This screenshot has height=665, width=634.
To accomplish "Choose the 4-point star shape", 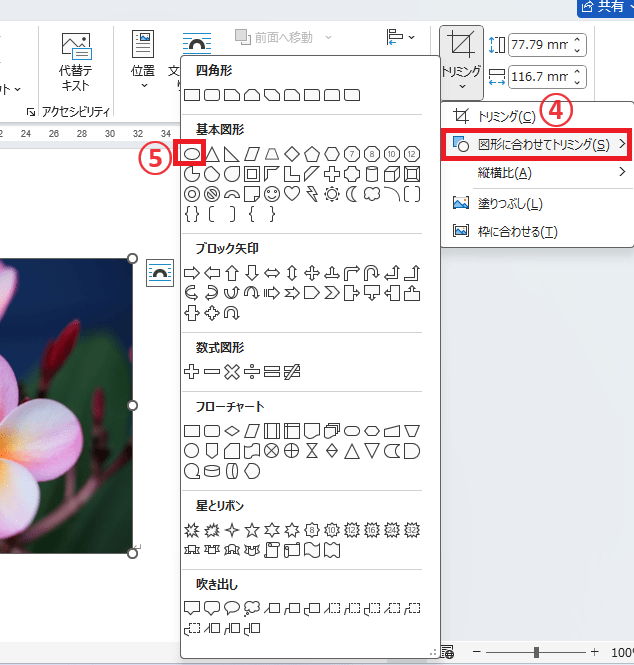I will point(232,530).
